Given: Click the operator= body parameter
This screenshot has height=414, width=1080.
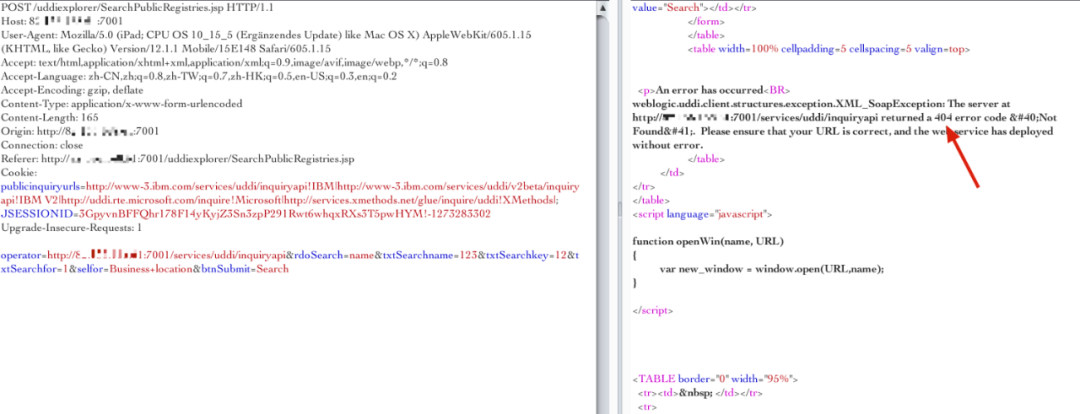Looking at the screenshot, I should [143, 255].
